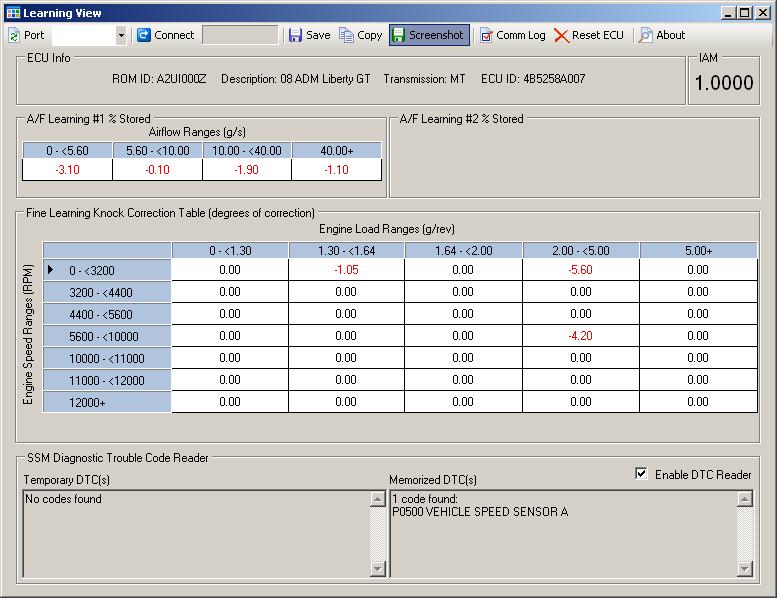Select the 12000+ RPM row header
The width and height of the screenshot is (777, 598).
click(x=107, y=402)
